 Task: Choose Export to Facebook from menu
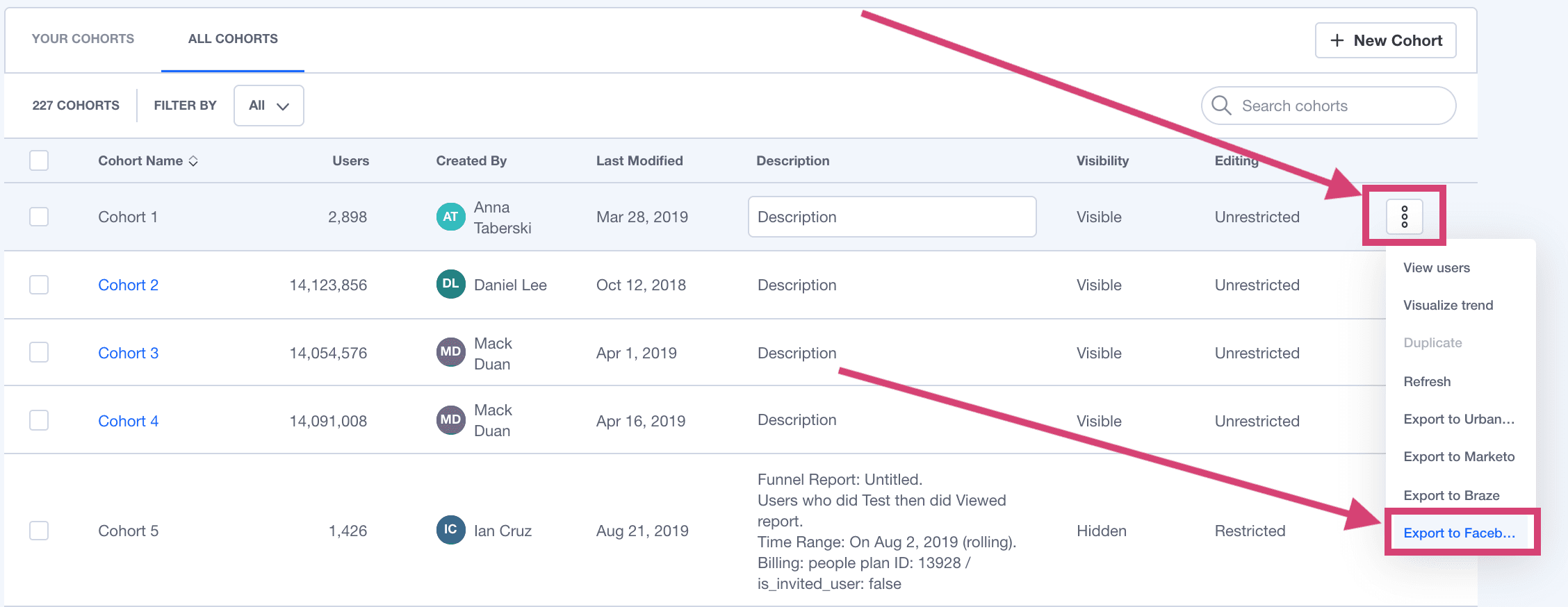tap(1459, 533)
